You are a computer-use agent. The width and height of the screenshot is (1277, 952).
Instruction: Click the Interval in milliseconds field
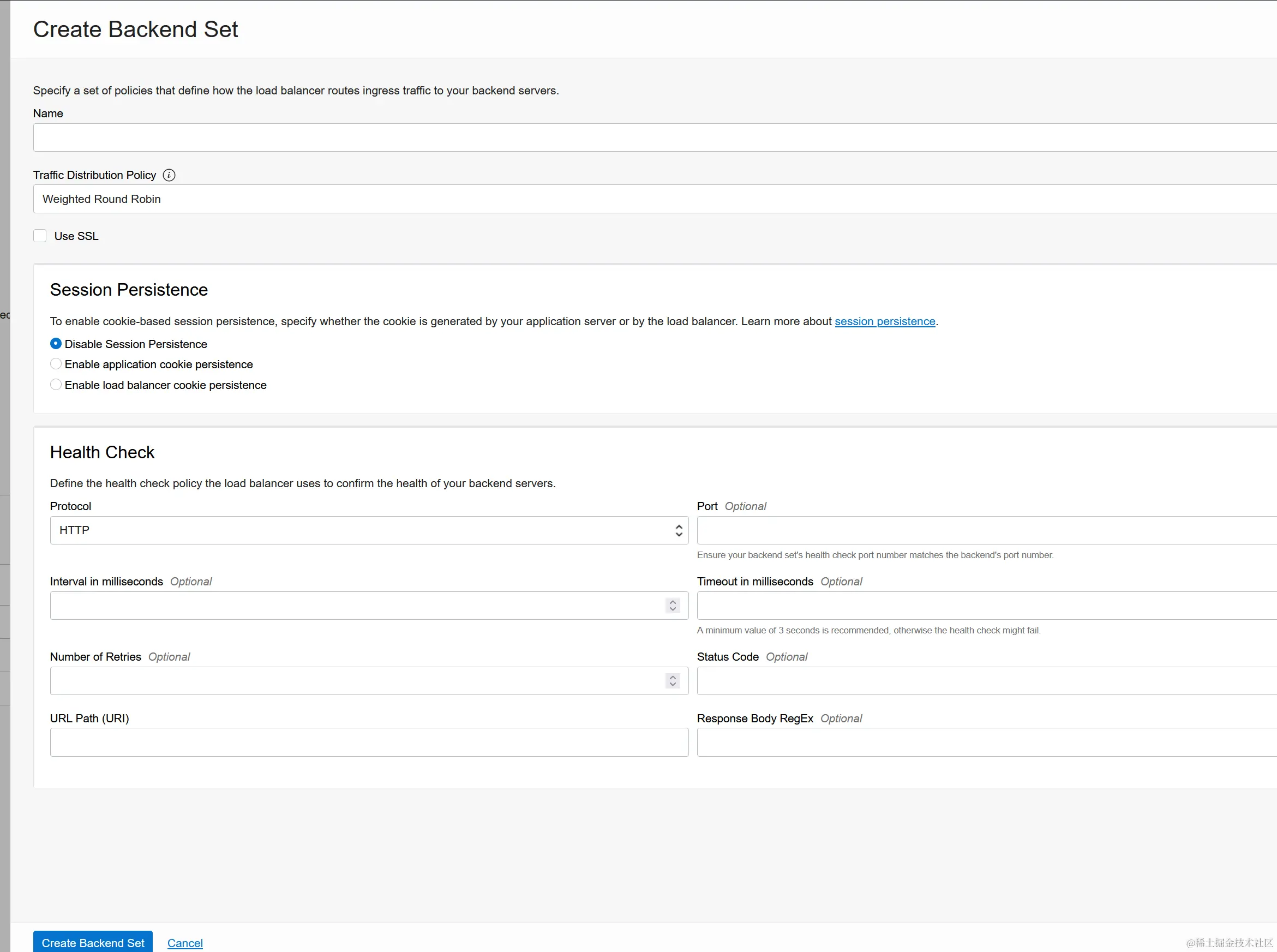pyautogui.click(x=346, y=605)
